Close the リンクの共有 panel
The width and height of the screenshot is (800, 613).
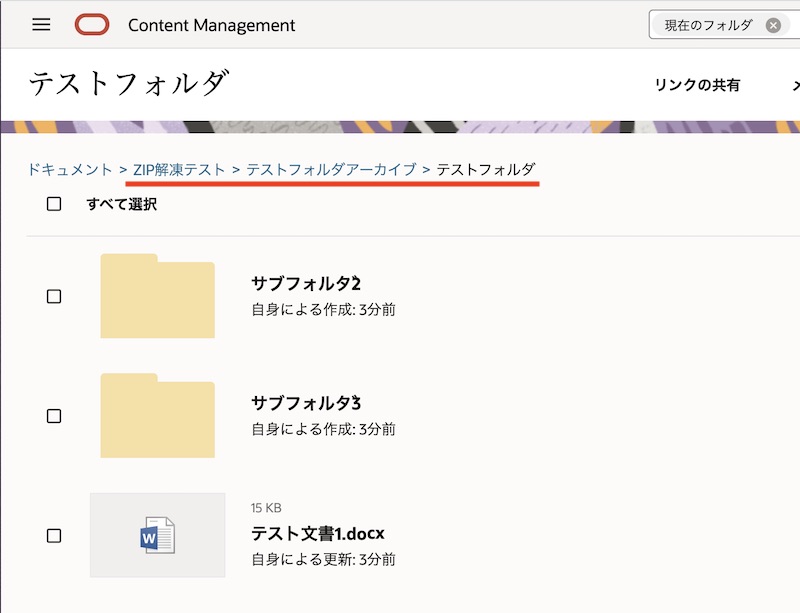tap(796, 86)
